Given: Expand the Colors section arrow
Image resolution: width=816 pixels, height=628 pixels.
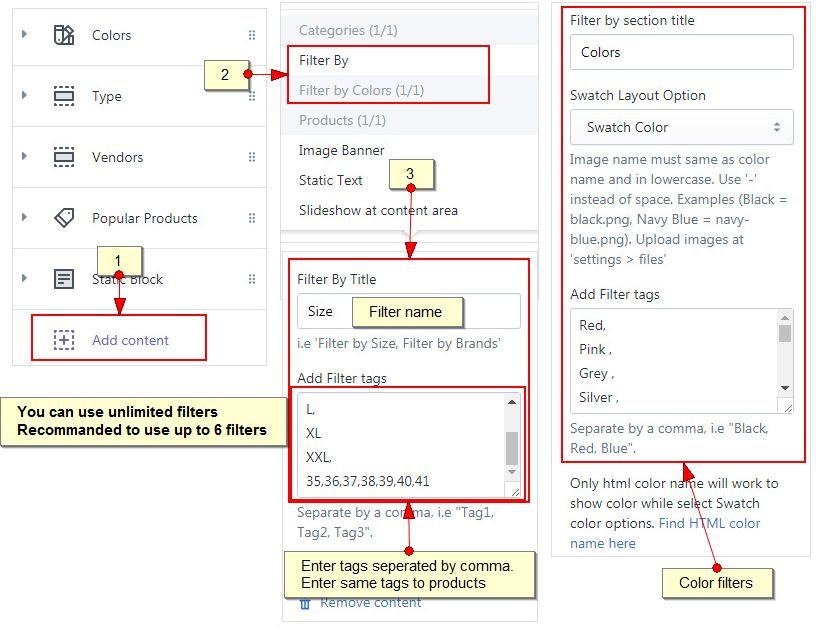Looking at the screenshot, I should pyautogui.click(x=23, y=35).
